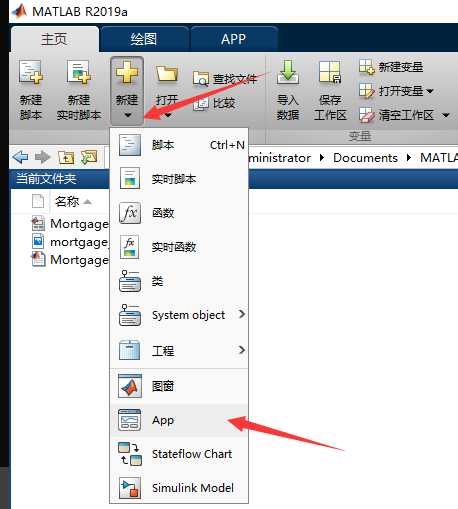Open the System object submenu

[x=179, y=315]
